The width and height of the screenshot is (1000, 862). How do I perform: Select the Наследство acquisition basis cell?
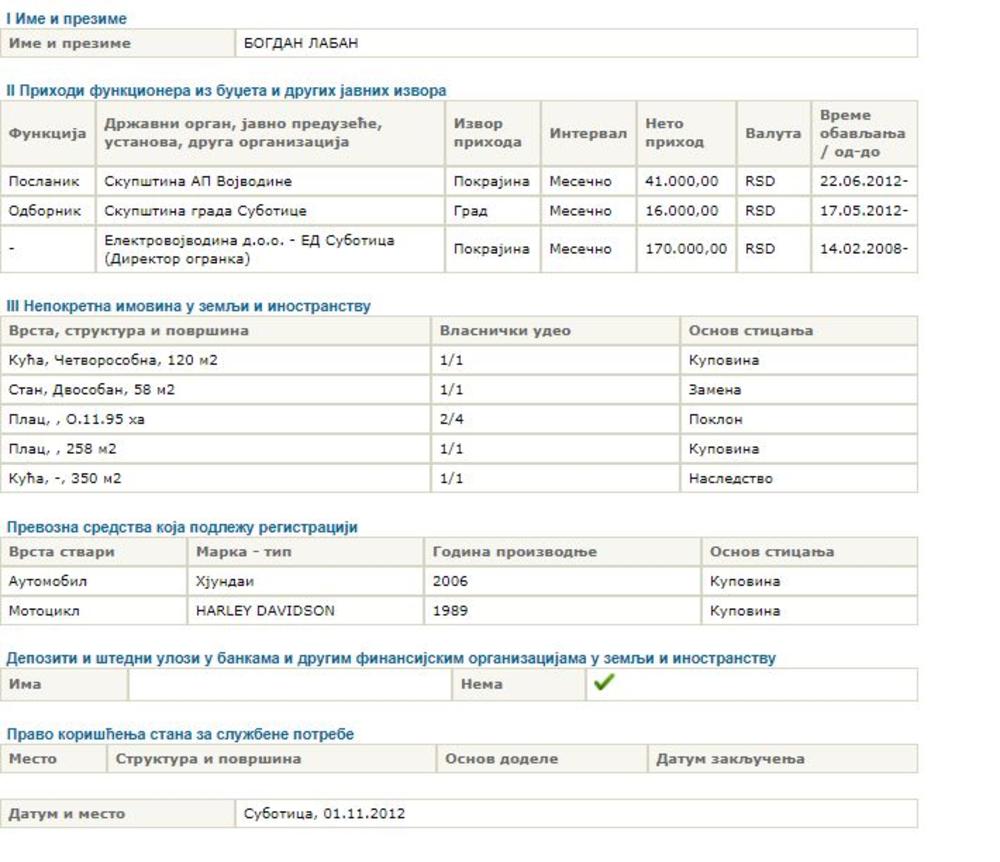pos(730,479)
